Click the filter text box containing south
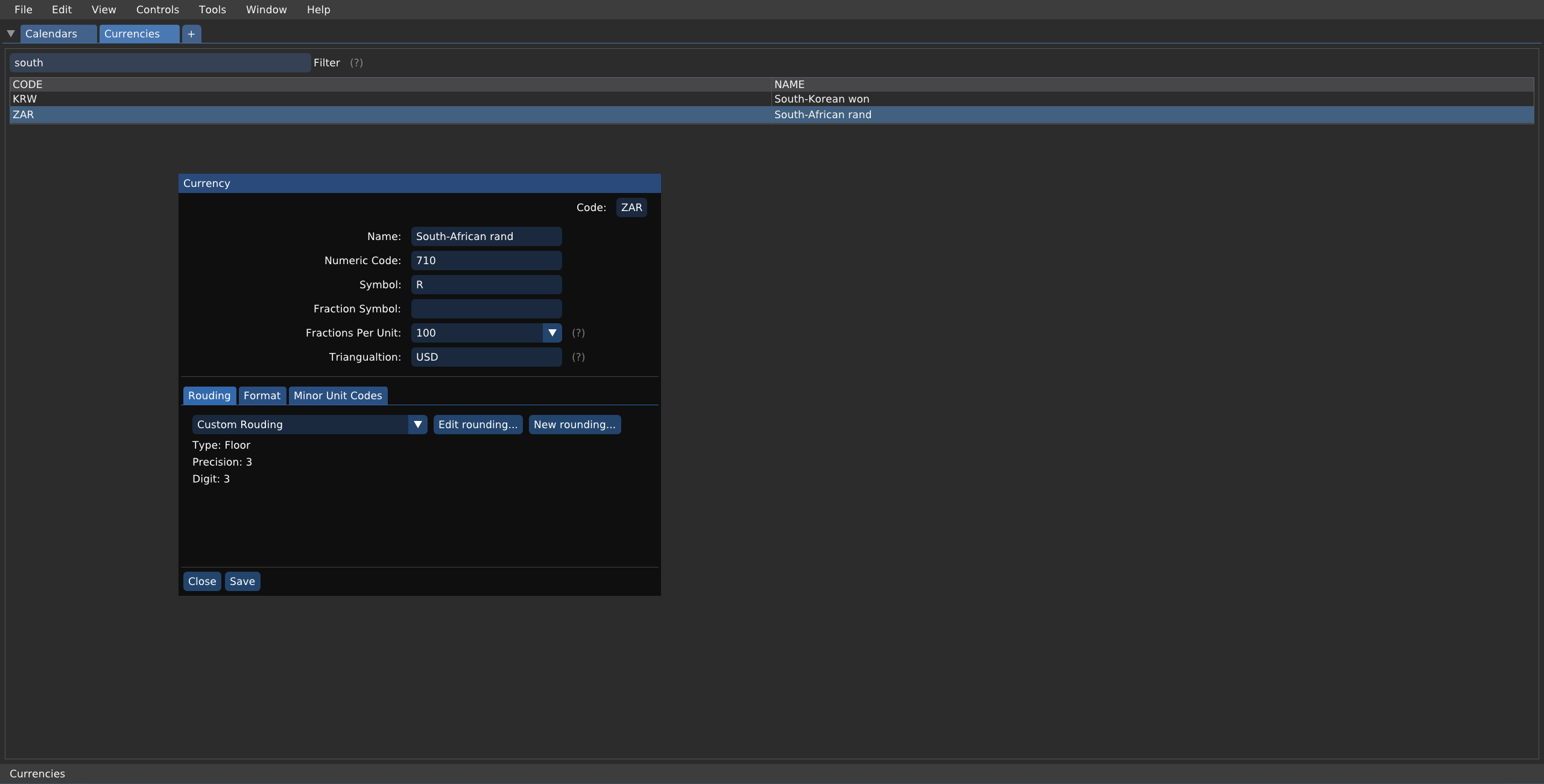Viewport: 1544px width, 784px height. point(160,63)
